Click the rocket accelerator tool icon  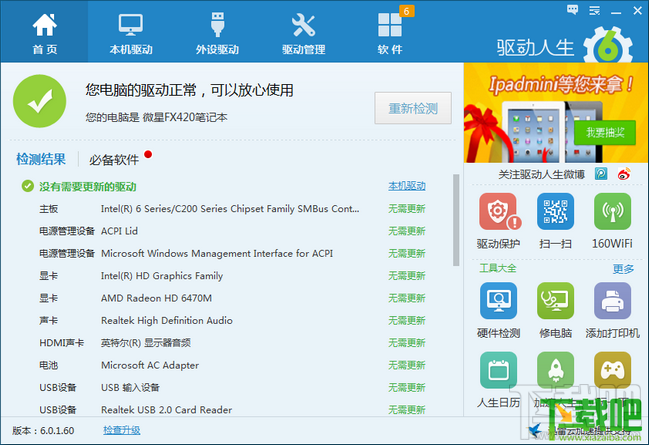tap(555, 370)
